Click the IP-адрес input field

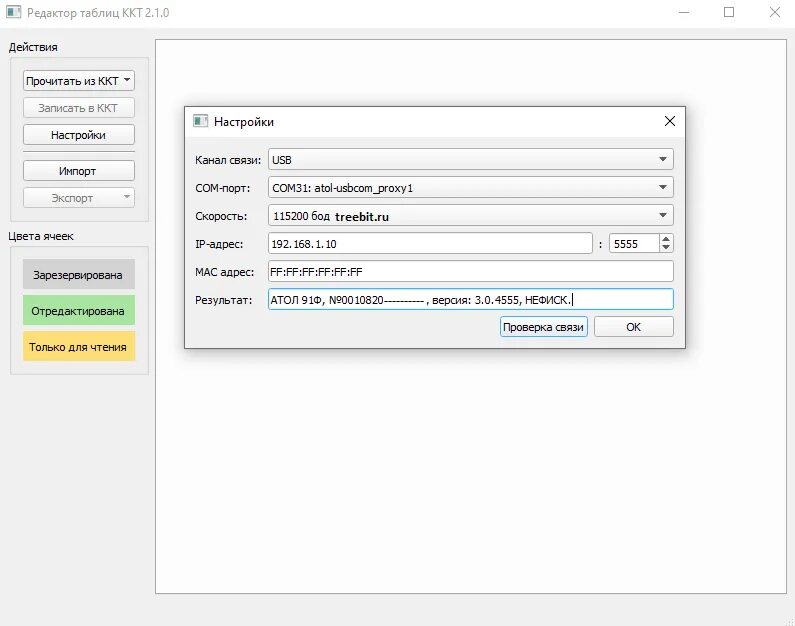coord(430,244)
